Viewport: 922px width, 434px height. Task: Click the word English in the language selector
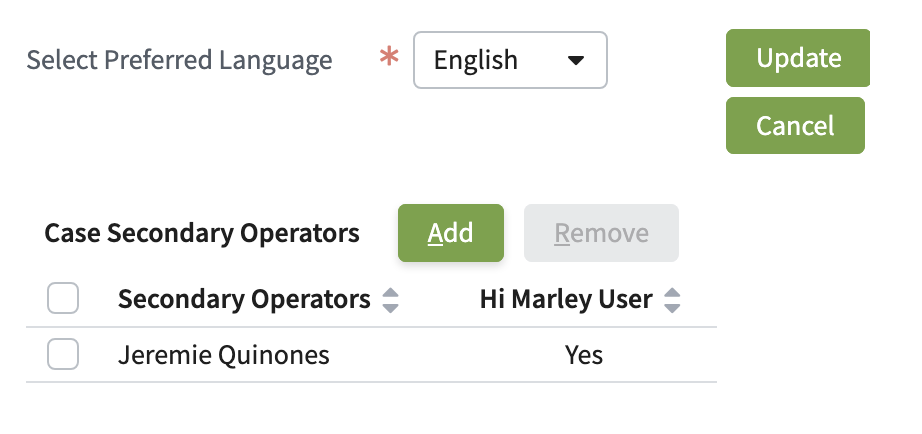click(476, 60)
